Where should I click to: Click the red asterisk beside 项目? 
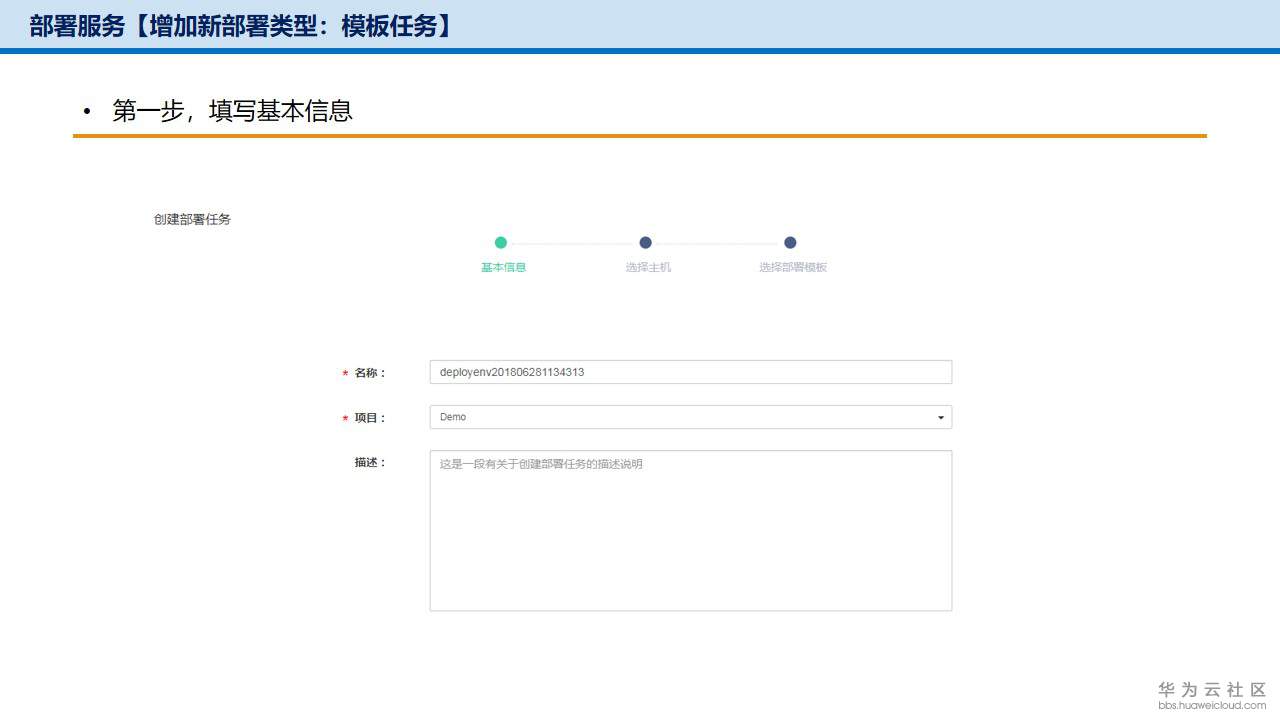pos(343,417)
